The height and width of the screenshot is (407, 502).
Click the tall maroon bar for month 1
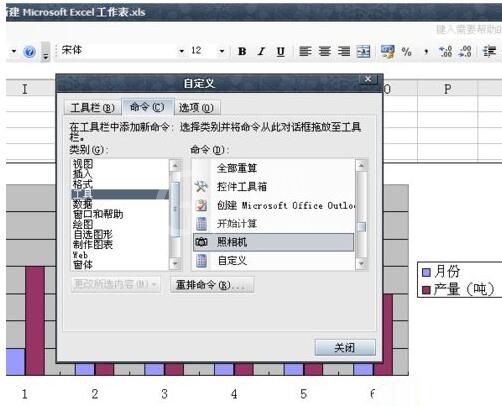click(x=35, y=321)
